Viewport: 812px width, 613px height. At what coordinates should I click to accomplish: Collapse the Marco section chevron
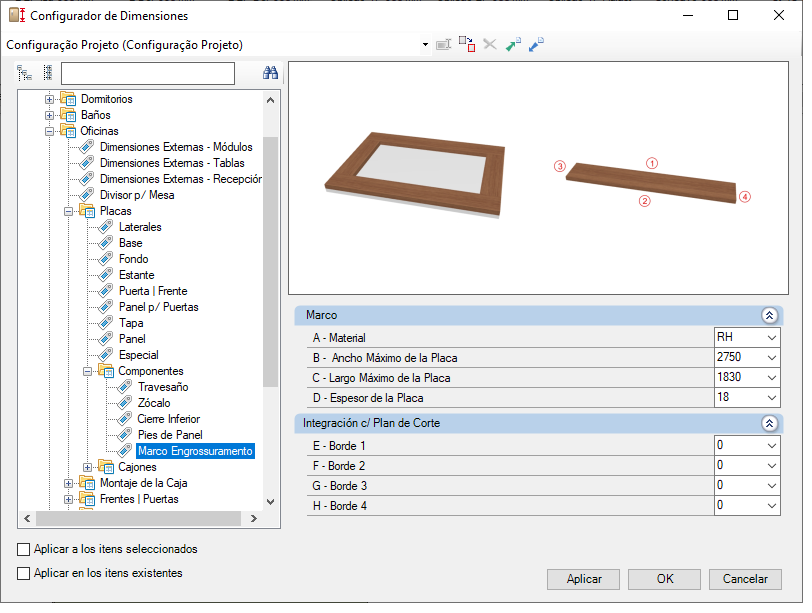pos(770,315)
